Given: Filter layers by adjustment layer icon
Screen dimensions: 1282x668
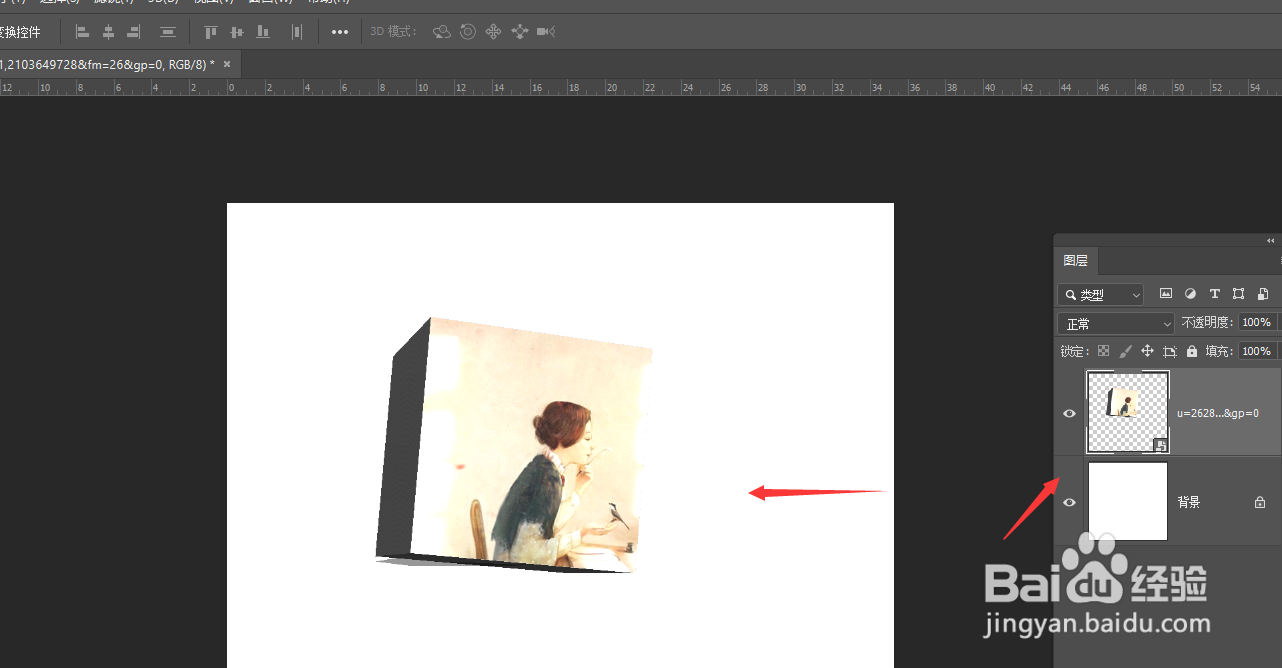Looking at the screenshot, I should click(x=1190, y=294).
